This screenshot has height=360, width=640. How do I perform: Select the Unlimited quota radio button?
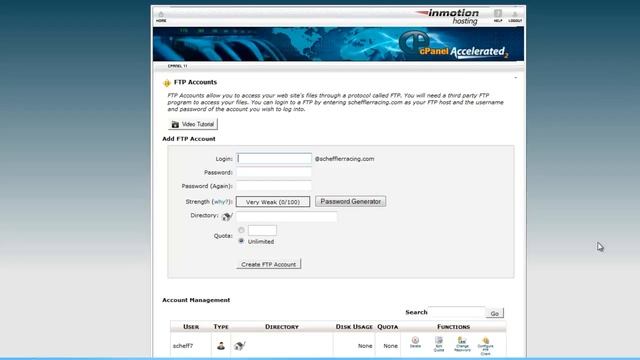tap(241, 241)
